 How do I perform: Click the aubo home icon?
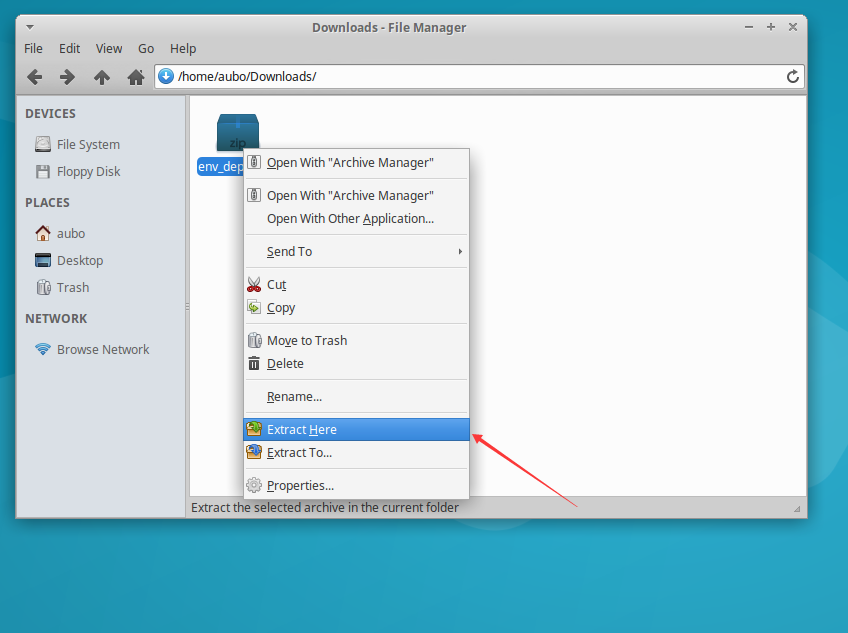[43, 233]
